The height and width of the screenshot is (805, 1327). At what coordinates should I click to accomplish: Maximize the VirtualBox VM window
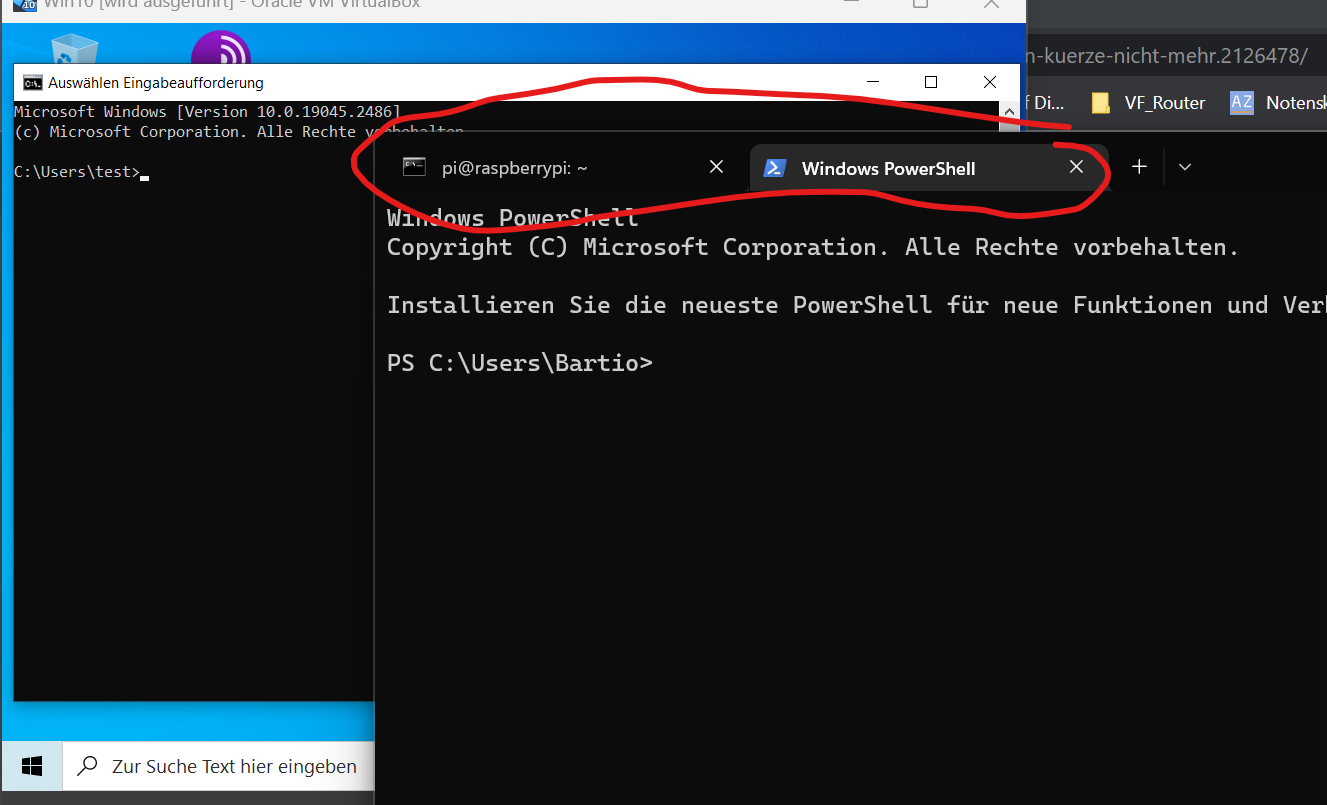(920, 4)
